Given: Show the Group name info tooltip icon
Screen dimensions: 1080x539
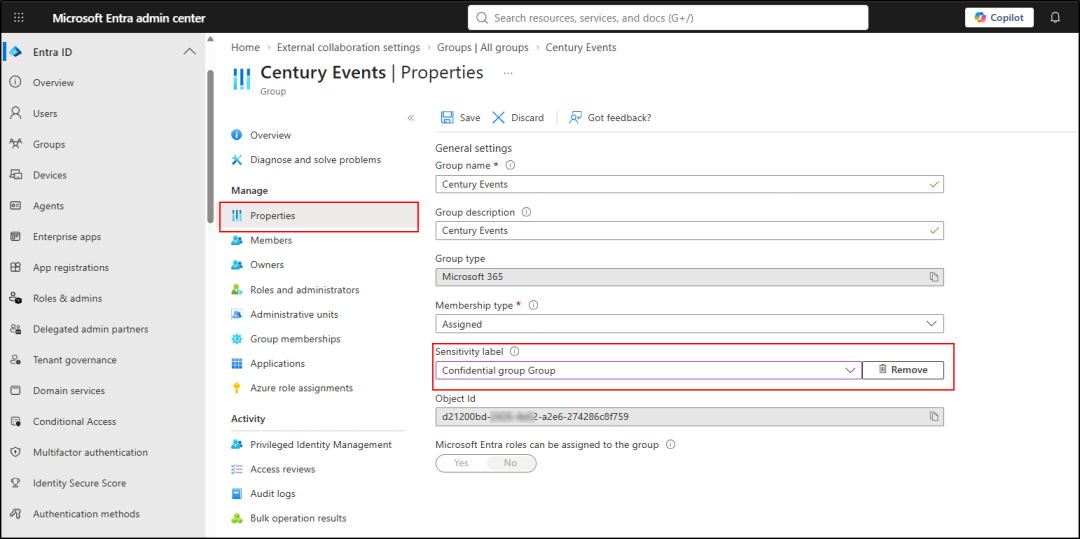Looking at the screenshot, I should (510, 165).
